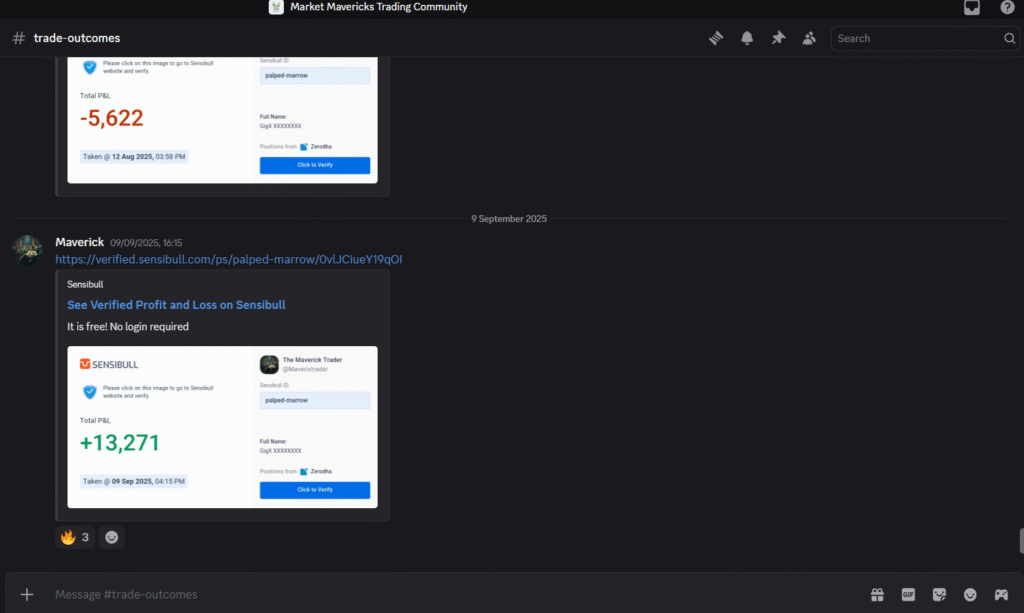
Task: Open the Market Mavericks Trading Community server menu
Action: pos(370,7)
